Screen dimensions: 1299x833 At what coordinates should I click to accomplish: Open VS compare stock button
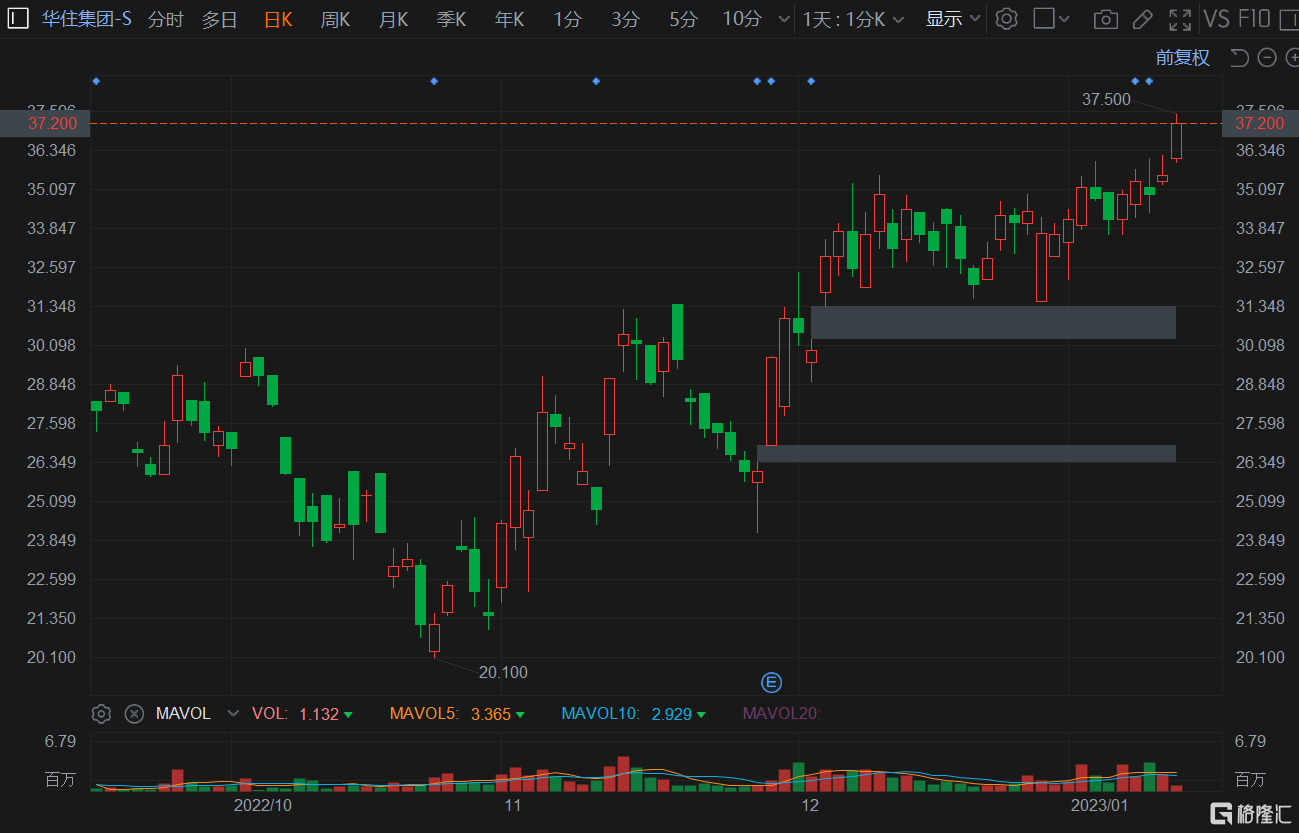pos(1217,19)
